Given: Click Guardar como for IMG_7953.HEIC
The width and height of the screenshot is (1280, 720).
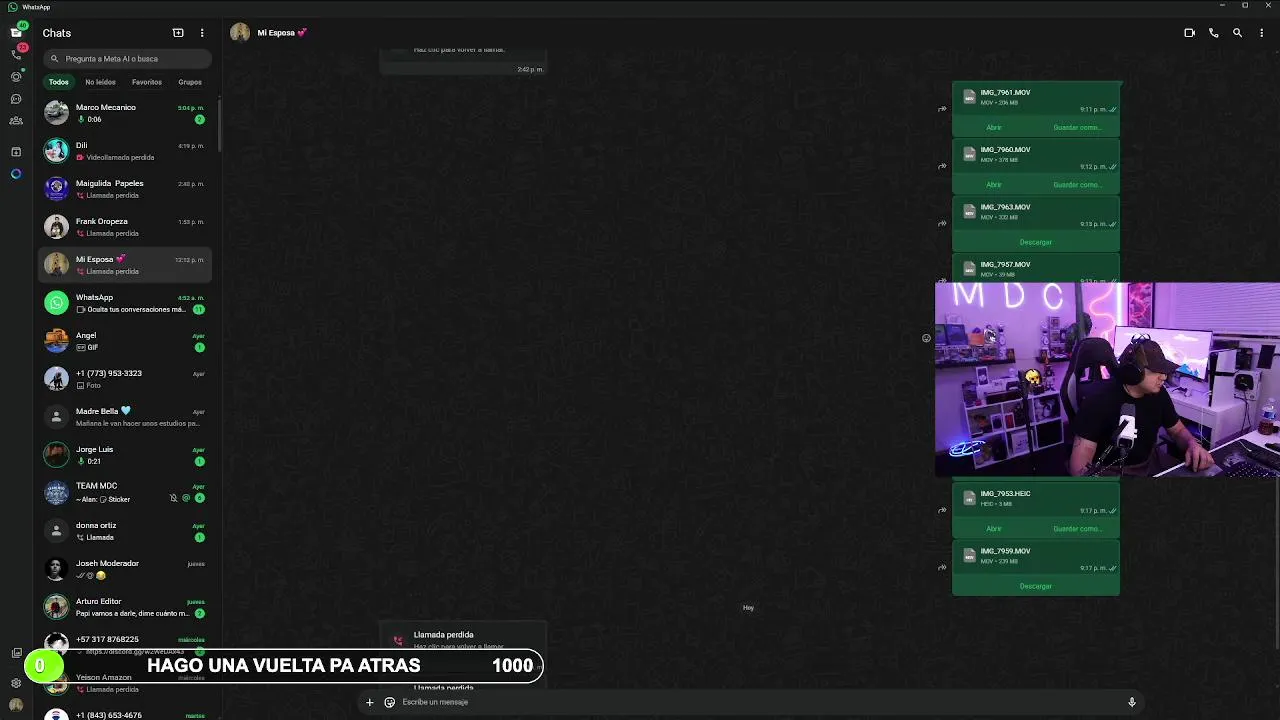Looking at the screenshot, I should 1077,528.
